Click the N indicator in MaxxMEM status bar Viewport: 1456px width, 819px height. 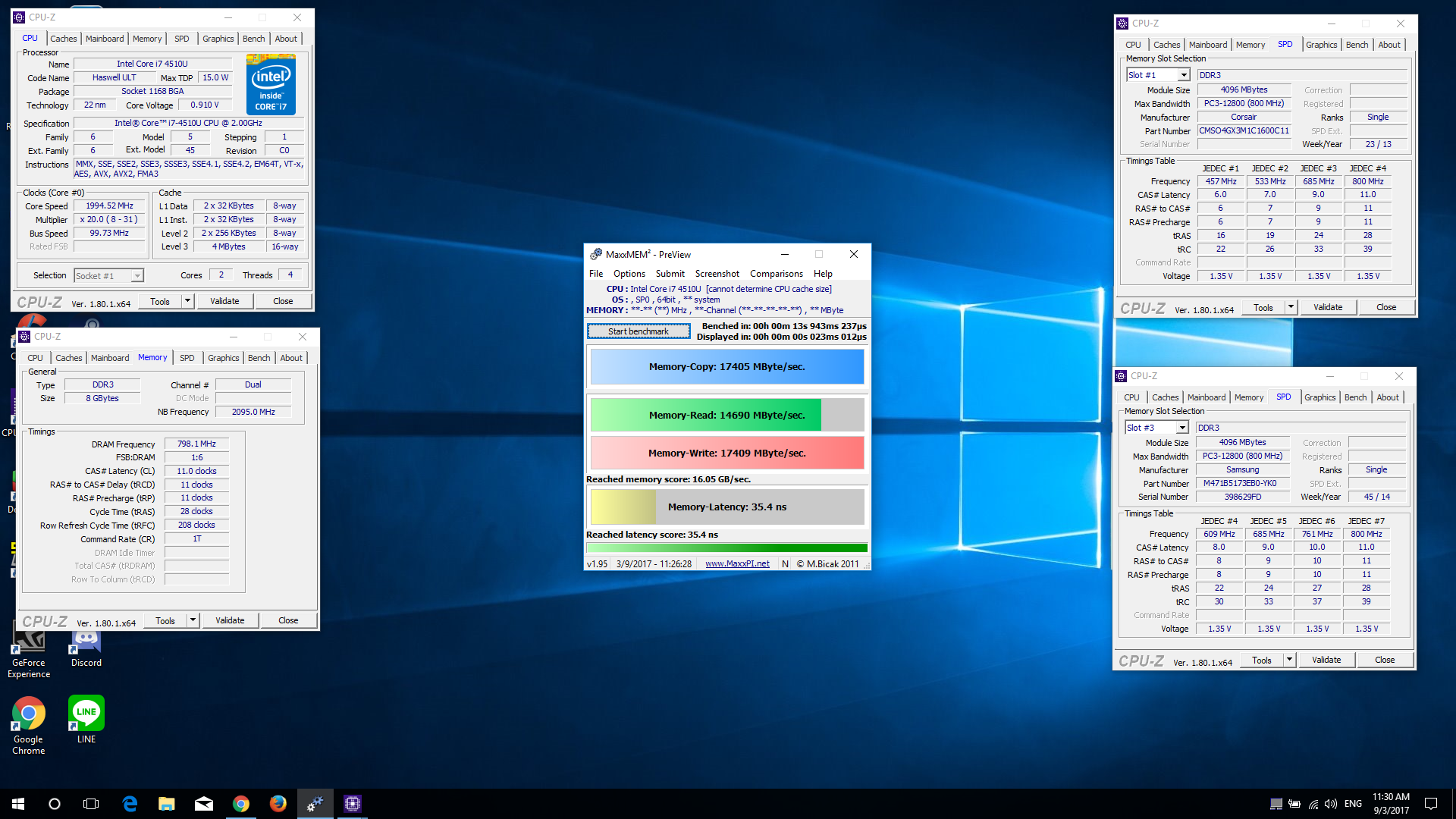pyautogui.click(x=785, y=563)
